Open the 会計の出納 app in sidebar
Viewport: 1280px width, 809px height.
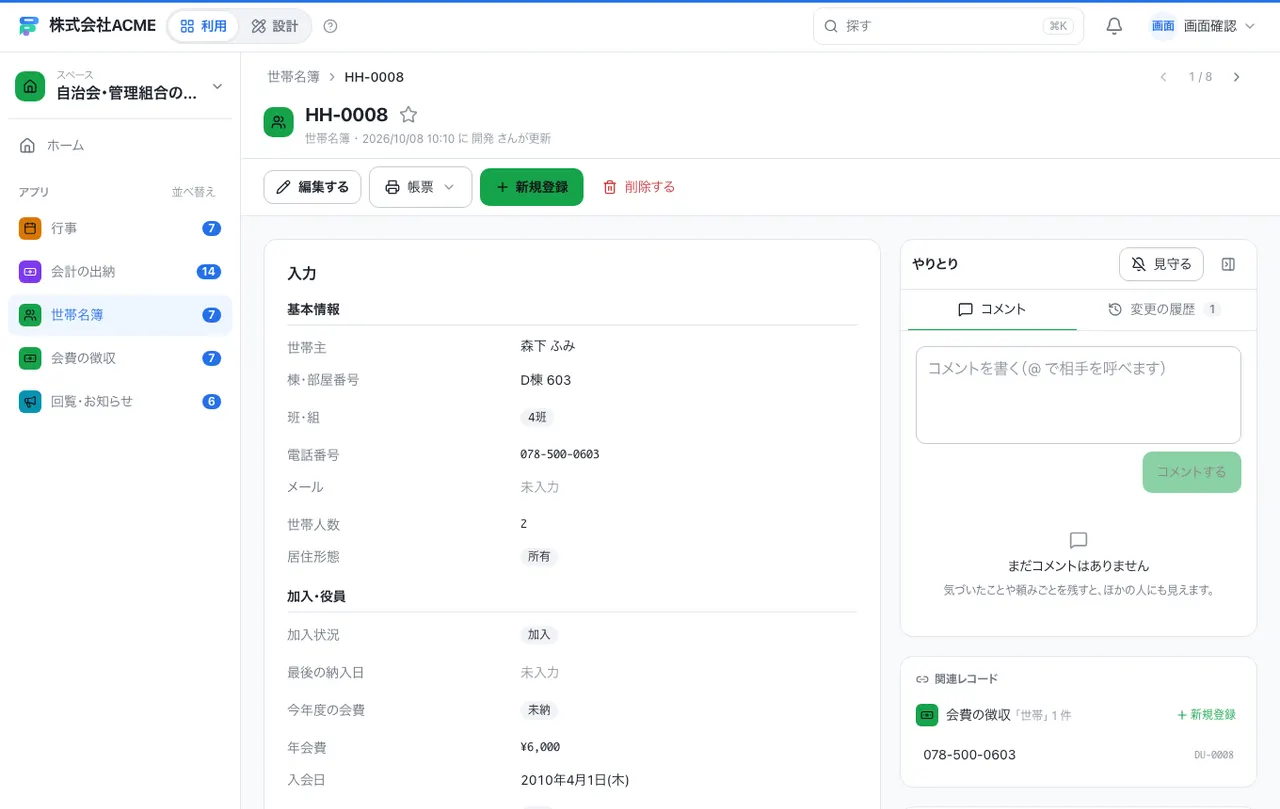120,271
